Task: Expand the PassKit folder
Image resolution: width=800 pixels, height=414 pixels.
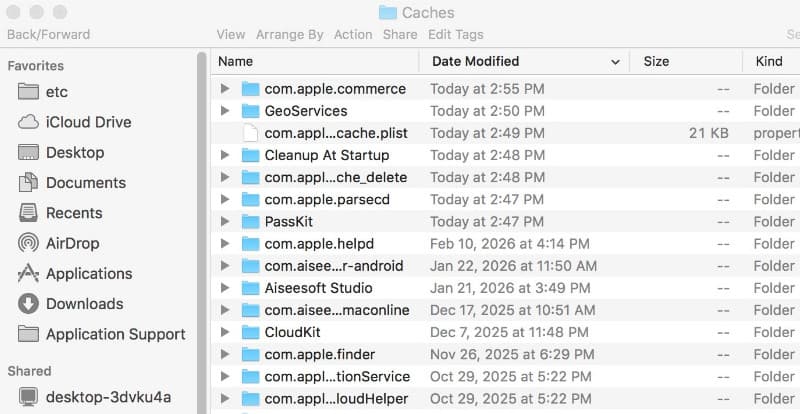Action: tap(224, 222)
